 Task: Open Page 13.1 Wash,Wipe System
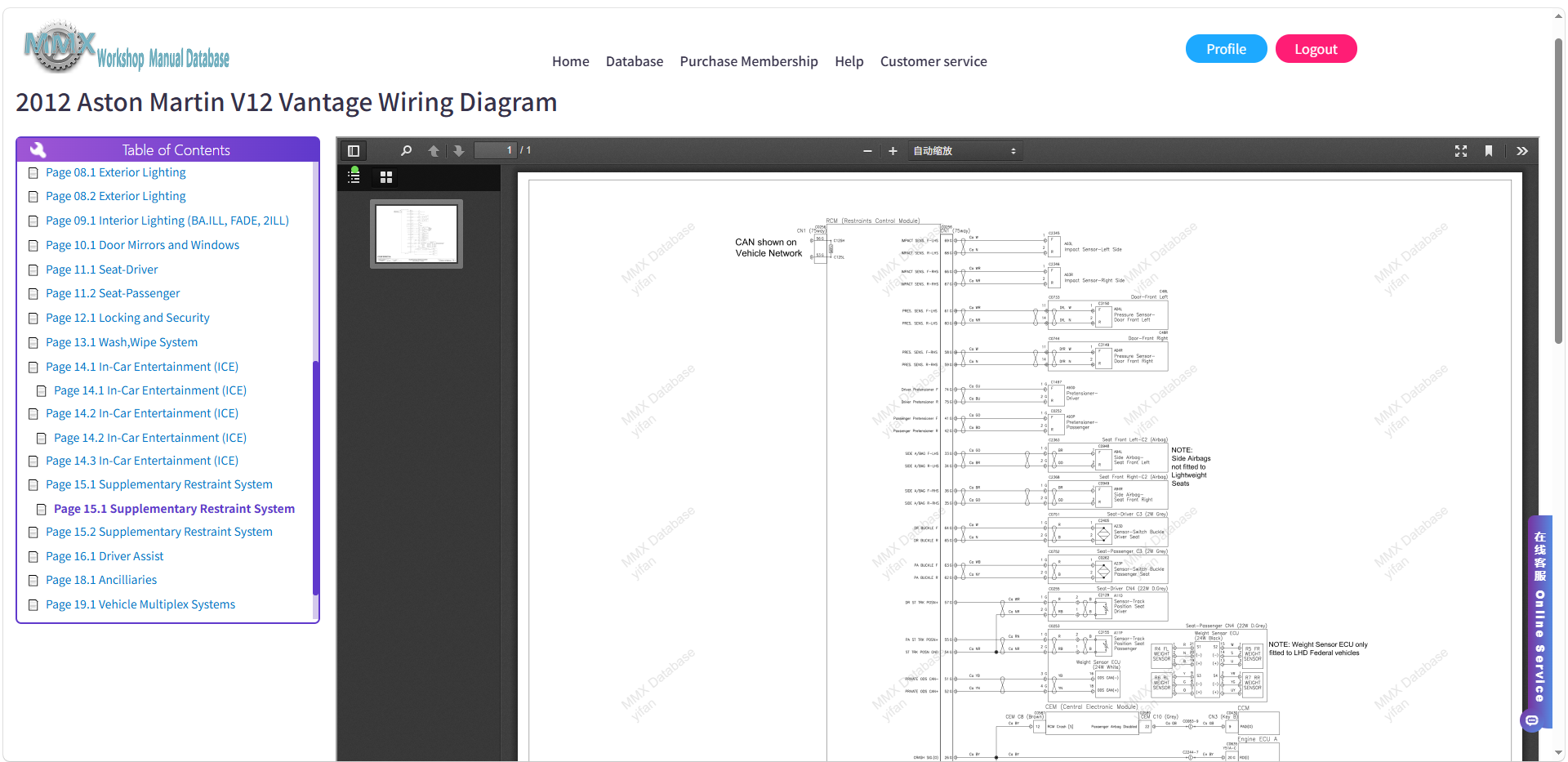point(122,342)
